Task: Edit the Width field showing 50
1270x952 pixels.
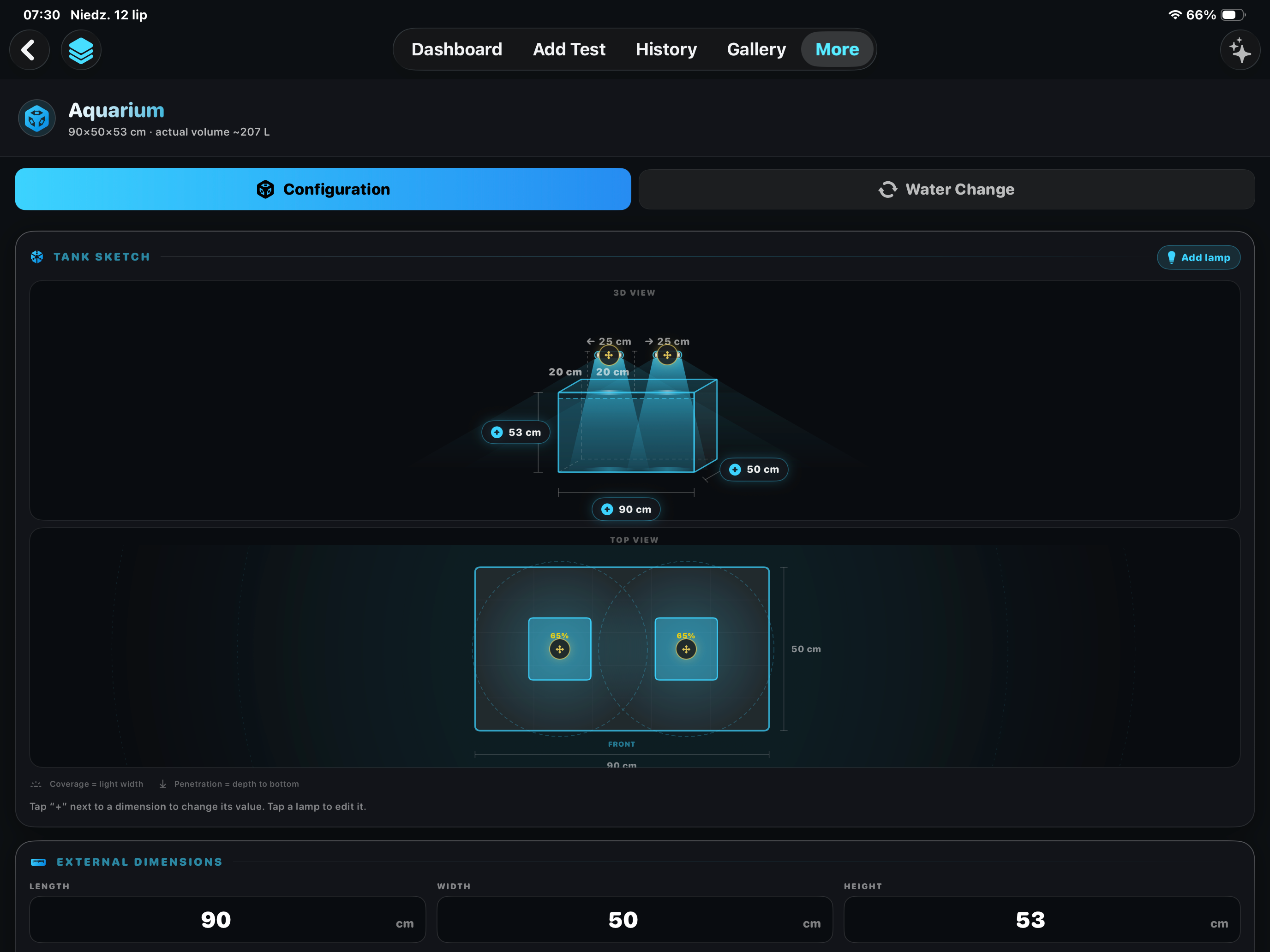Action: (x=635, y=919)
